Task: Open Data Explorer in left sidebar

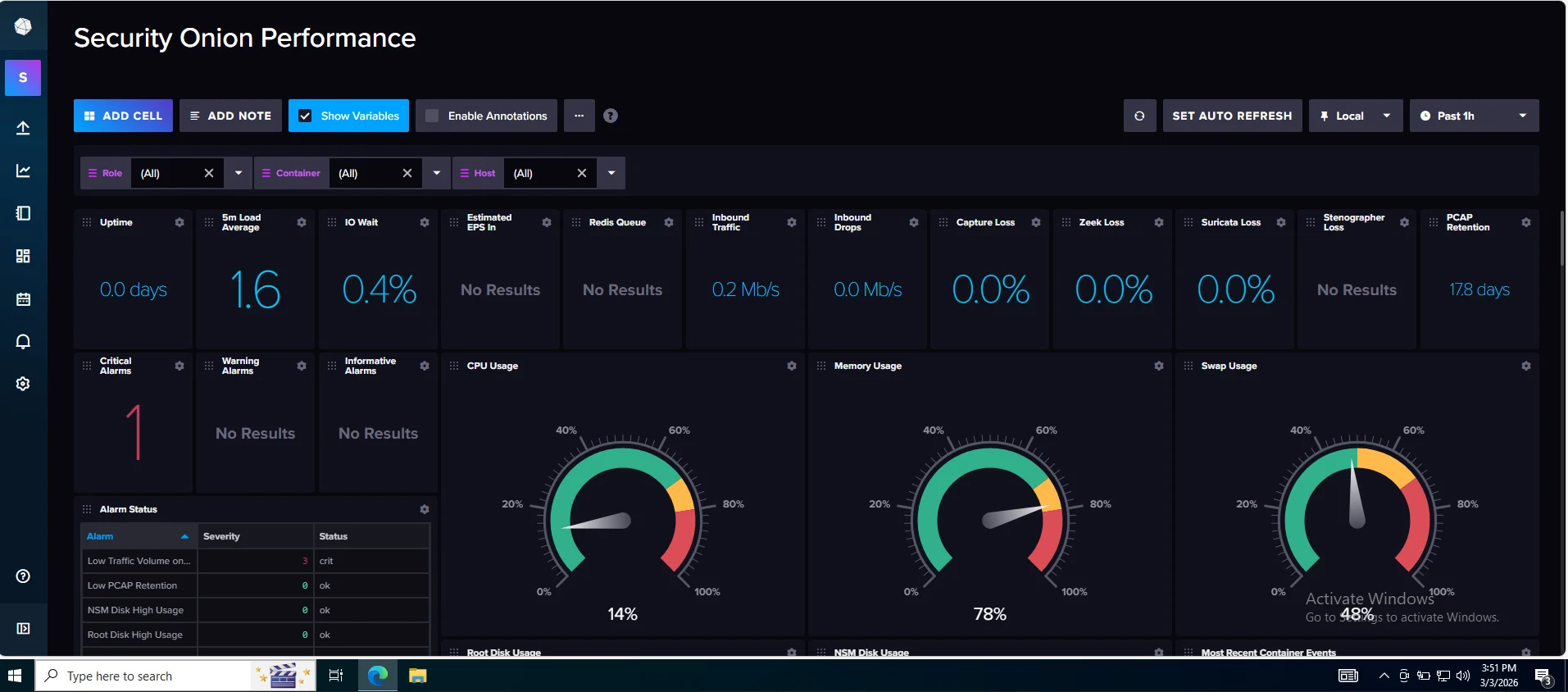Action: [x=23, y=171]
